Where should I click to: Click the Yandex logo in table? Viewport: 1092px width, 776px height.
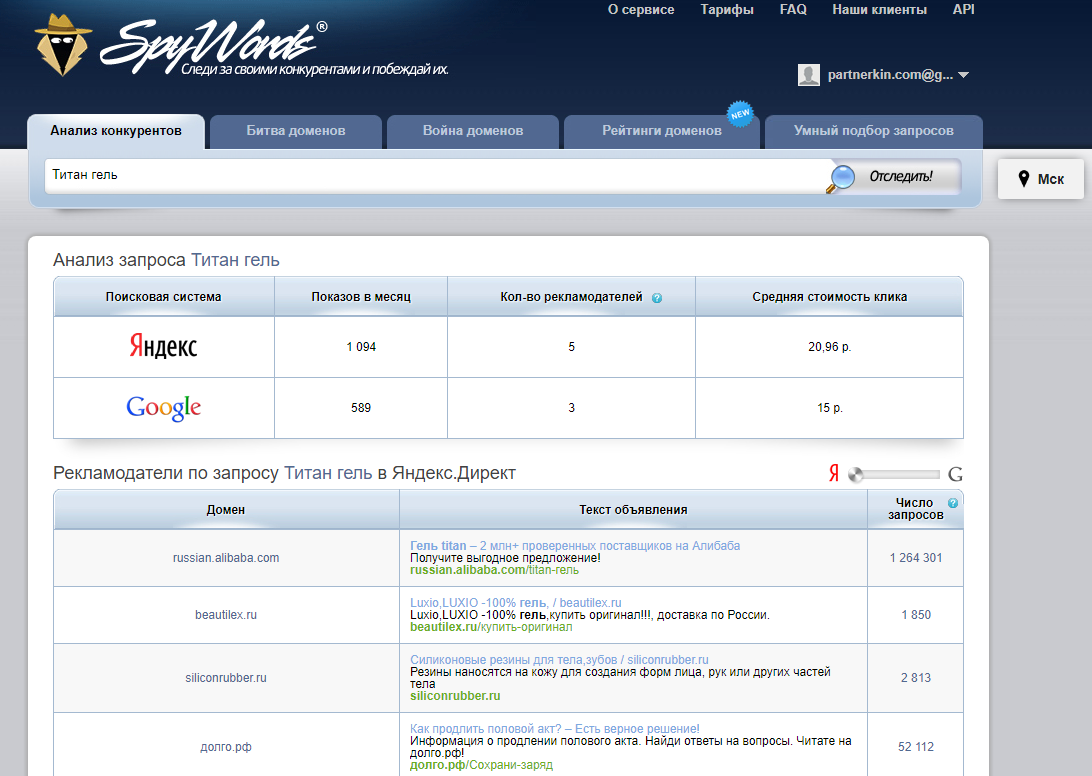(163, 347)
